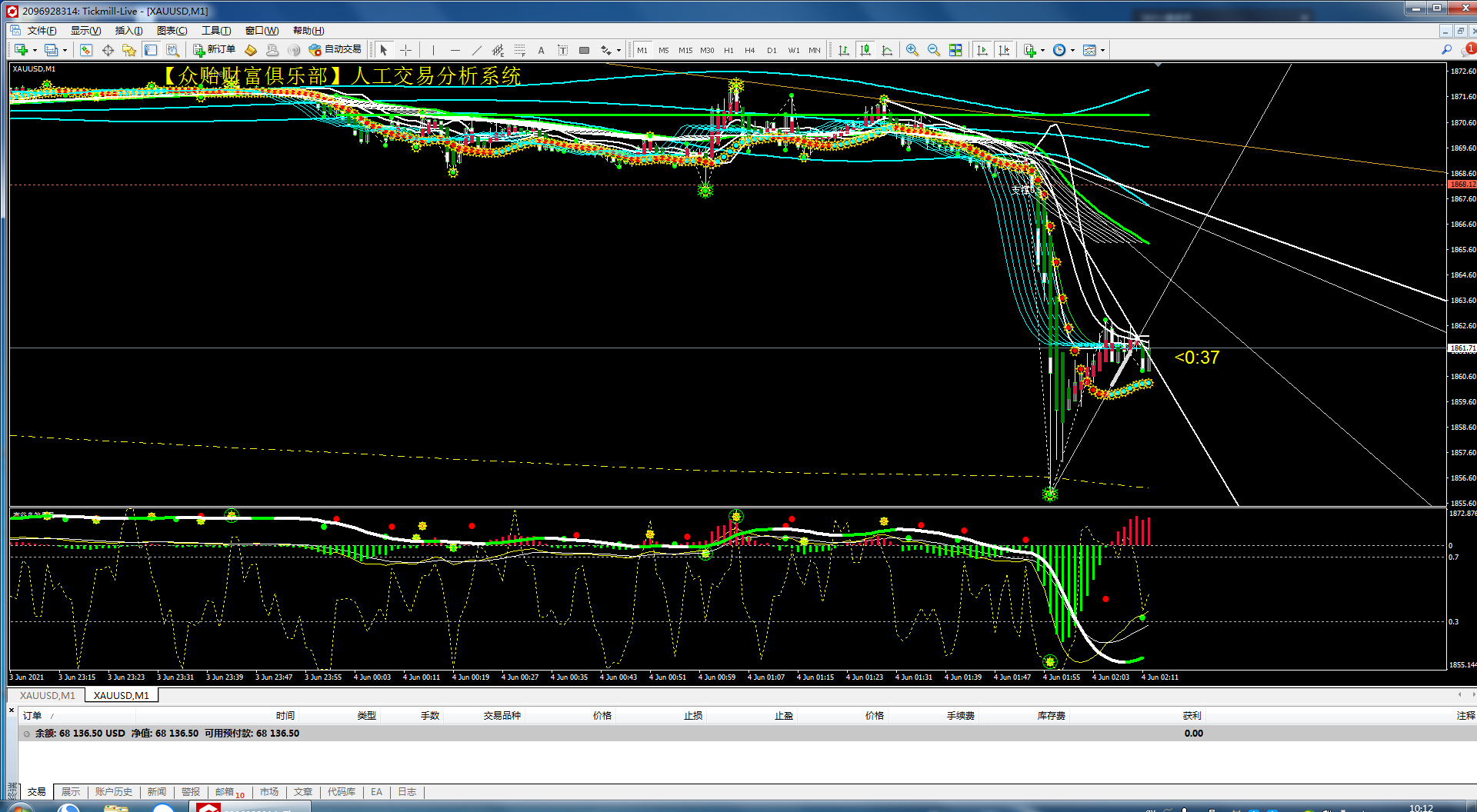
Task: Sort orders by 时间 column header
Action: point(285,716)
